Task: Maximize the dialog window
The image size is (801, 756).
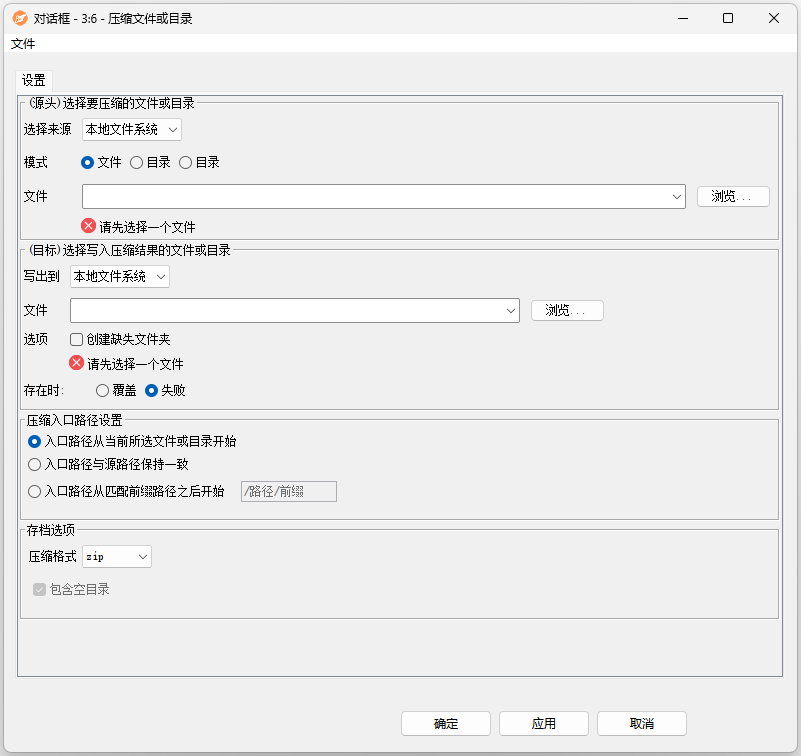Action: [728, 18]
